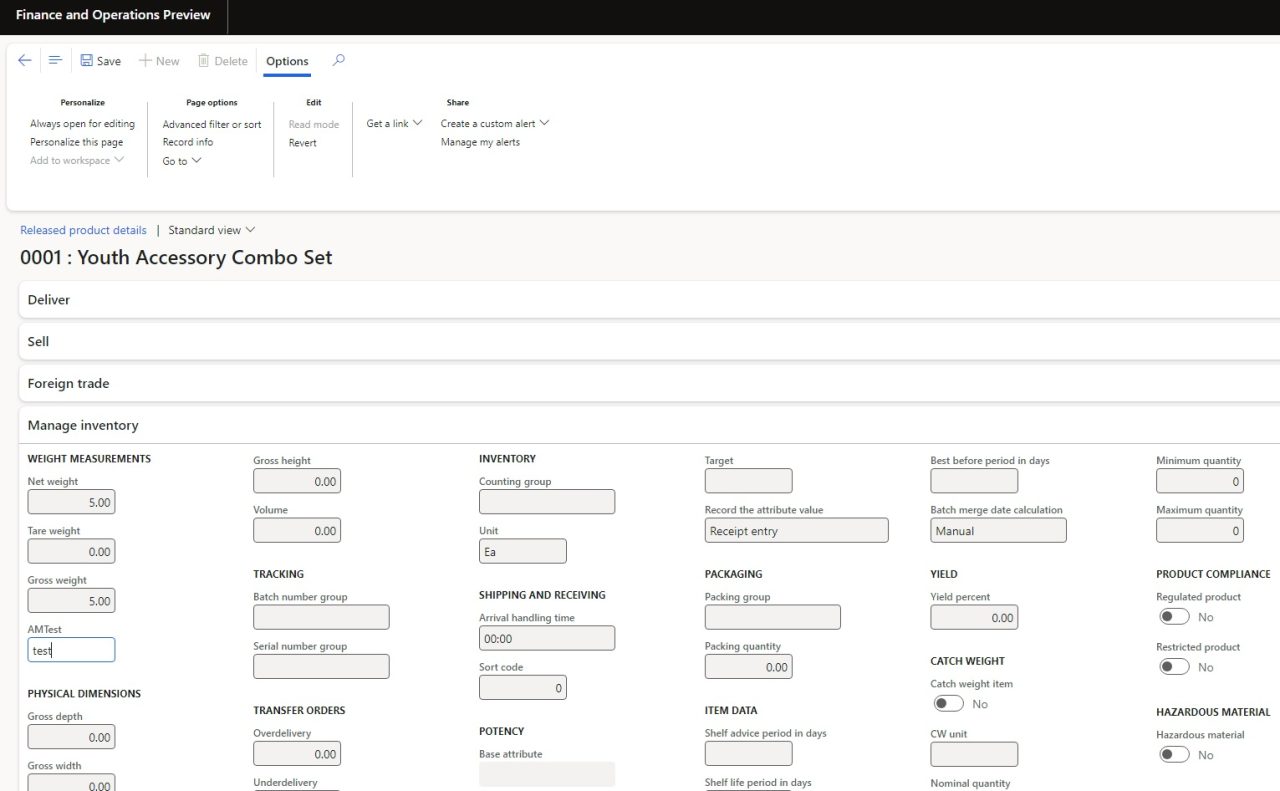The height and width of the screenshot is (791, 1280).
Task: Click the Released product details link
Action: click(x=83, y=229)
